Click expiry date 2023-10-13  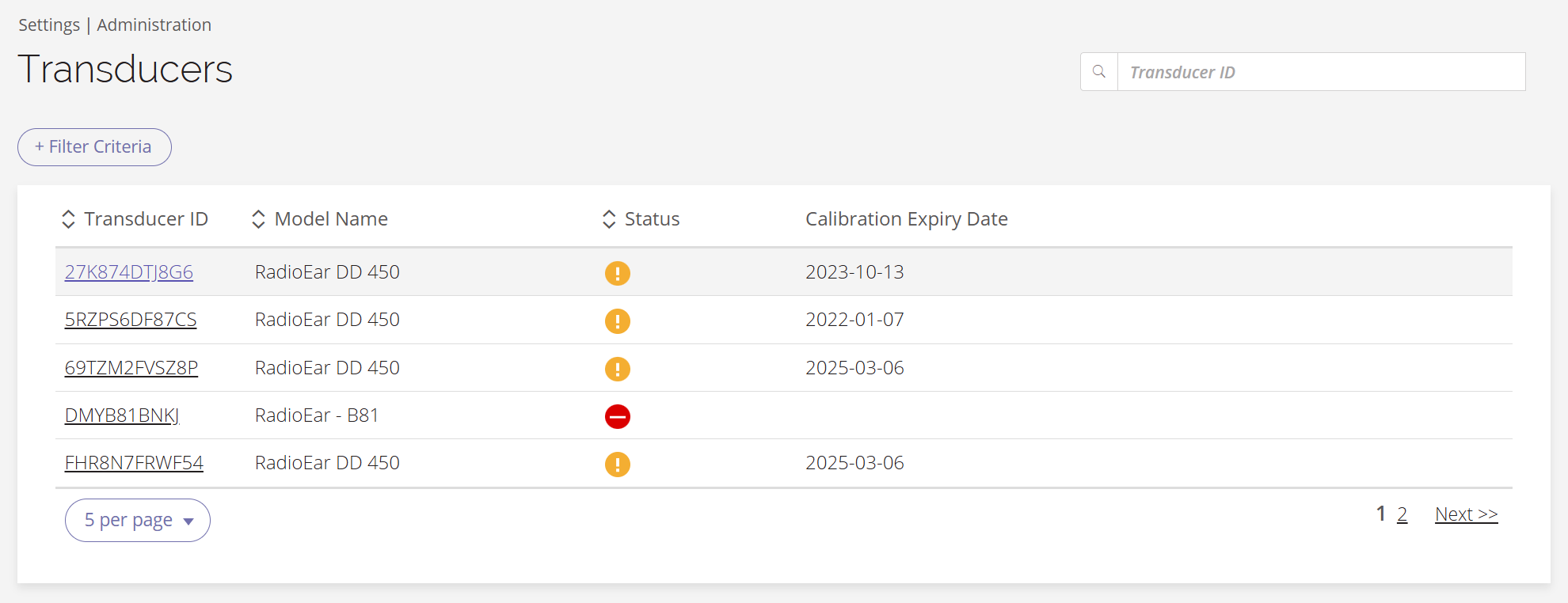coord(854,272)
